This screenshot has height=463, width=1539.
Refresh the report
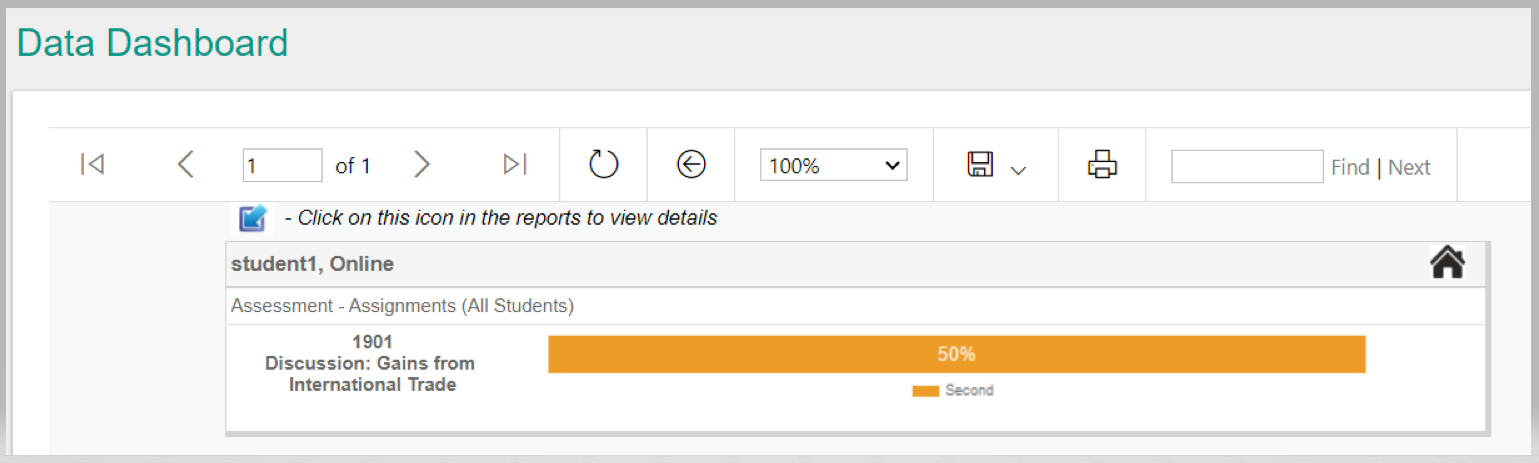[x=604, y=165]
